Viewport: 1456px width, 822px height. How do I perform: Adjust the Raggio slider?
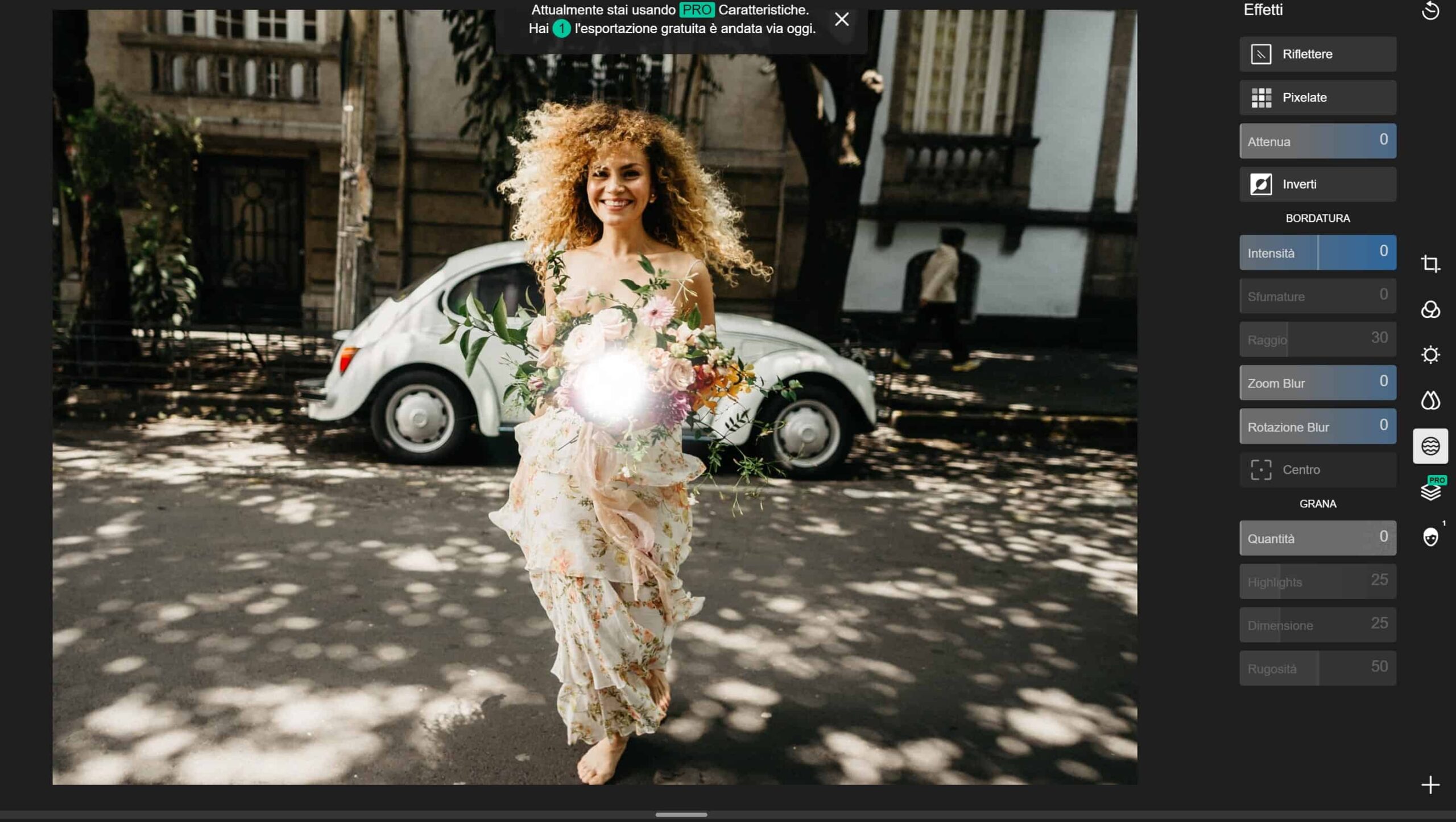pyautogui.click(x=1318, y=340)
